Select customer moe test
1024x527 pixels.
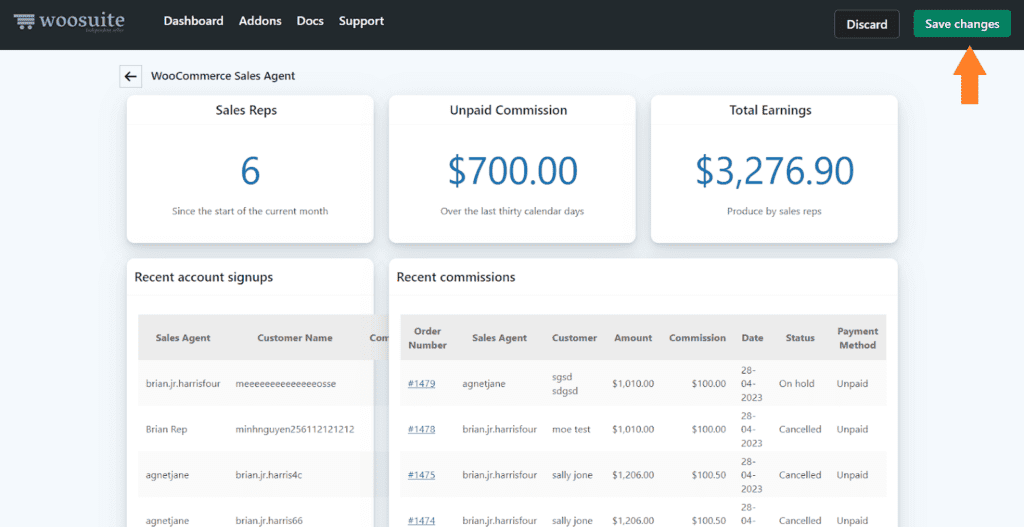pyautogui.click(x=571, y=429)
